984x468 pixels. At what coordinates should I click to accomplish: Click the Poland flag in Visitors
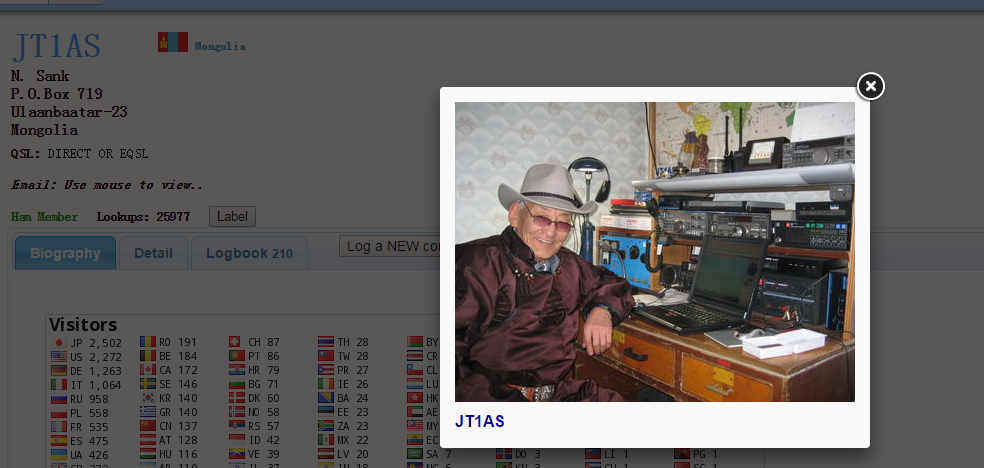pyautogui.click(x=58, y=413)
